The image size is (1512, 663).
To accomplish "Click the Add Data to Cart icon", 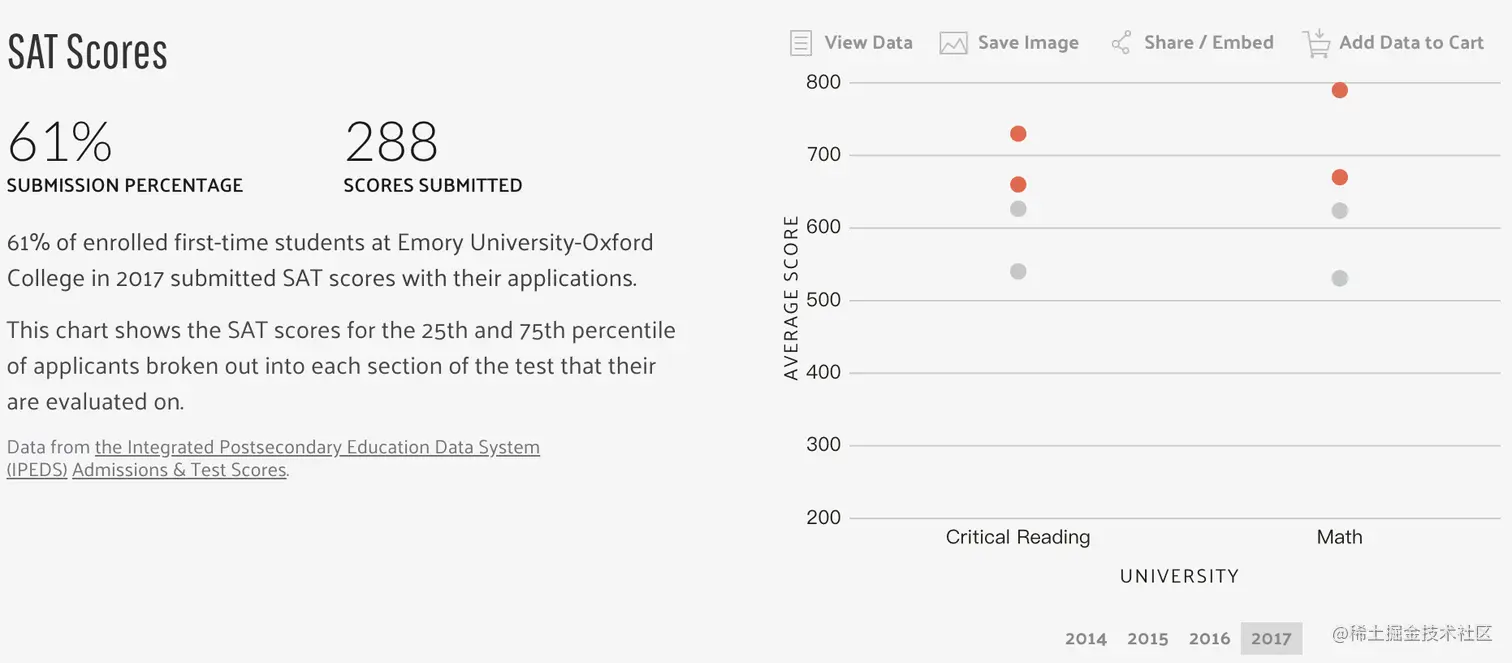I will click(x=1316, y=43).
